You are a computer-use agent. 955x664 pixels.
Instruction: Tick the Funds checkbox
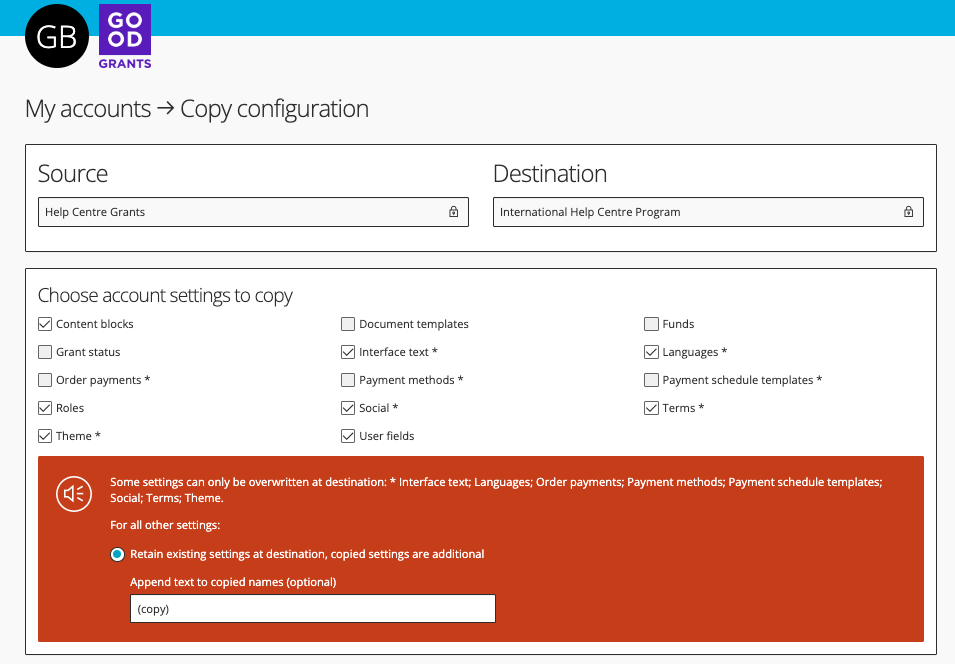coord(651,324)
